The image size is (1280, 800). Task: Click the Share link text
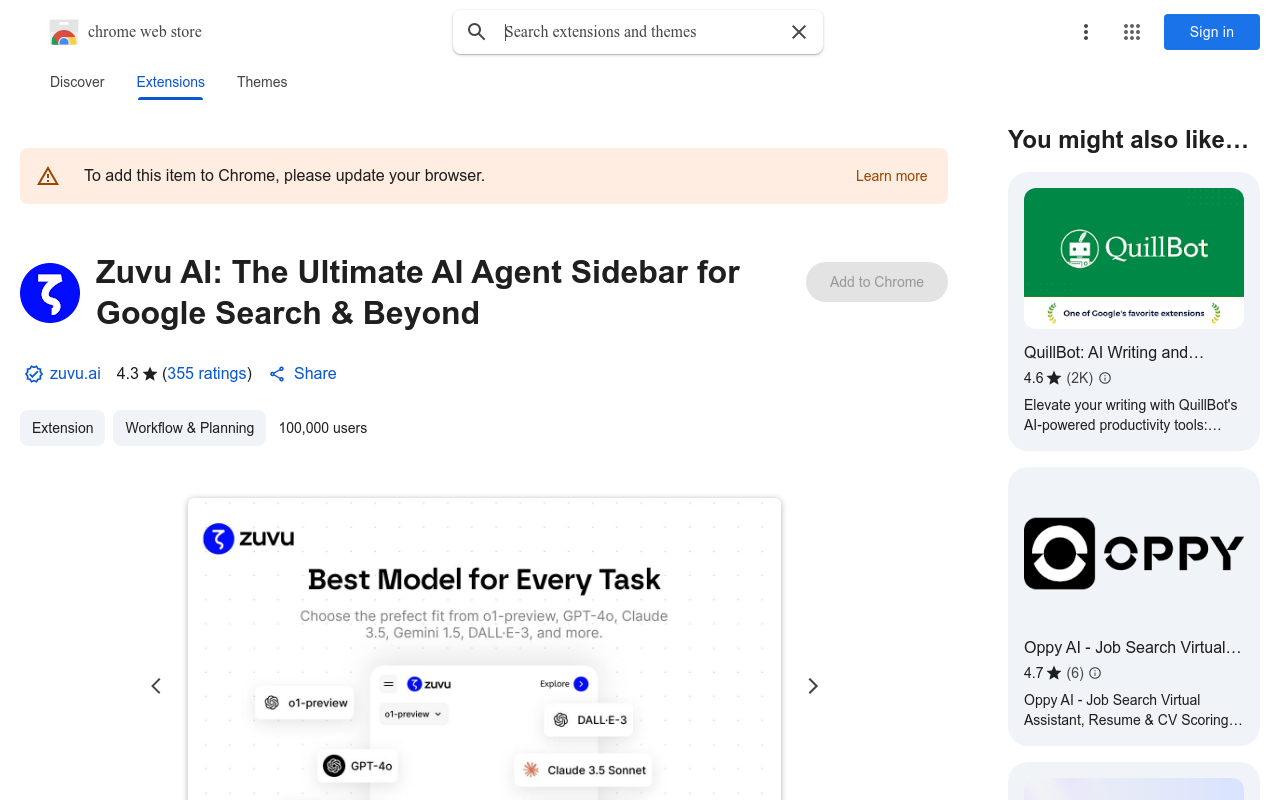click(315, 374)
